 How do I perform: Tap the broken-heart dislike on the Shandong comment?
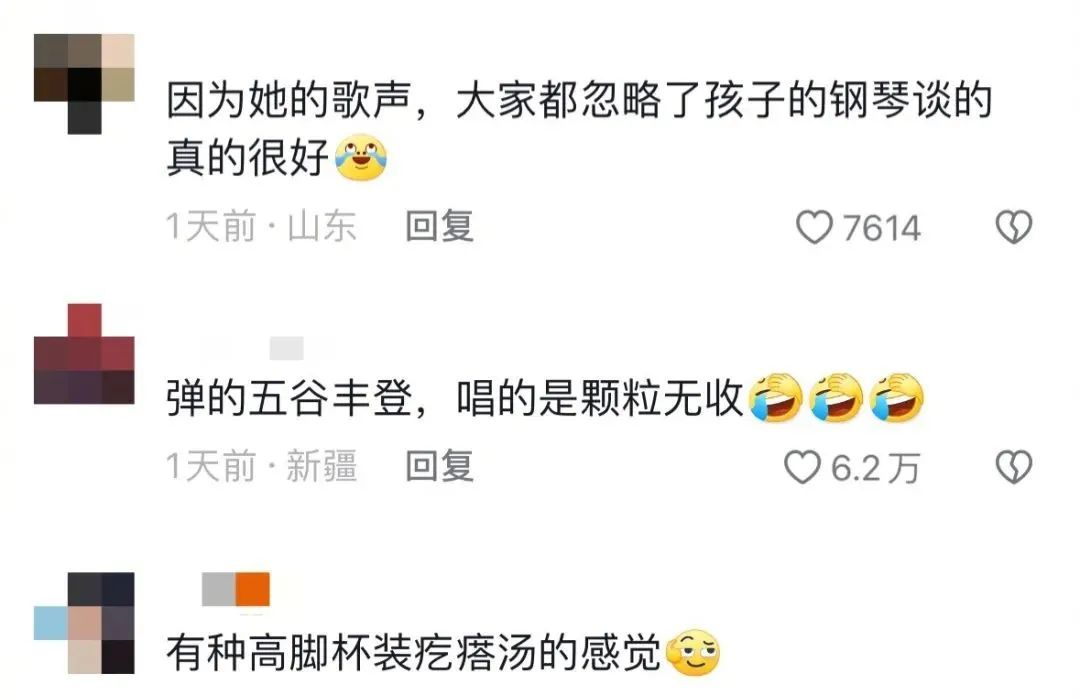[x=1014, y=227]
